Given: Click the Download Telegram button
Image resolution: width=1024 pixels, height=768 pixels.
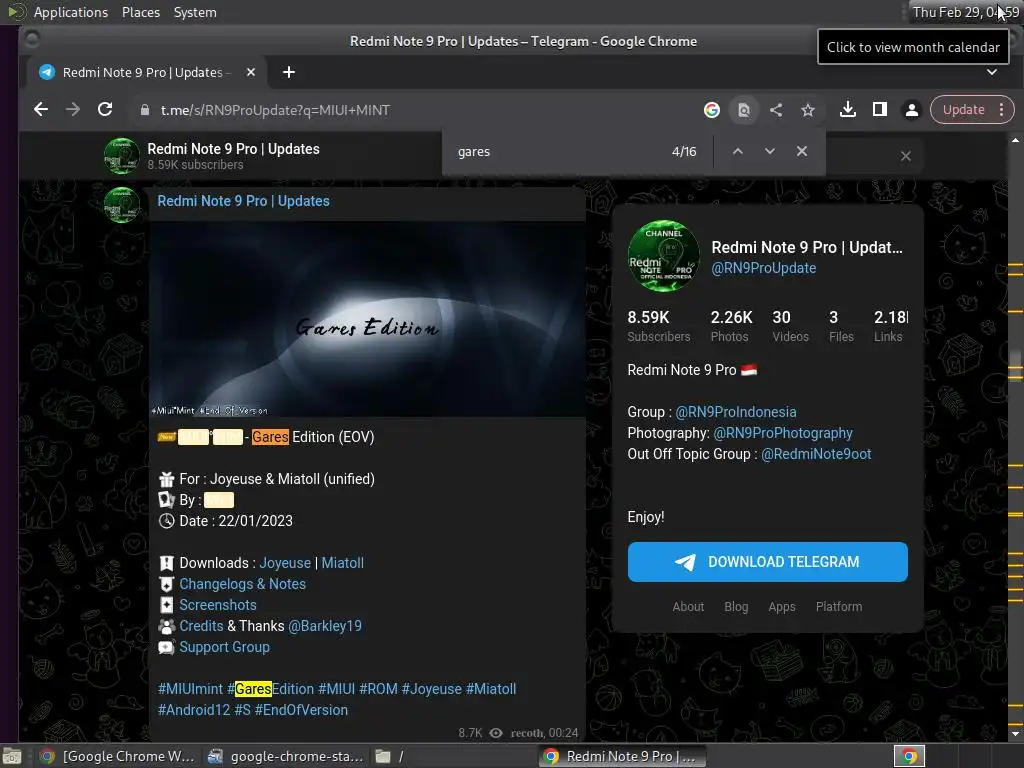Looking at the screenshot, I should 767,562.
